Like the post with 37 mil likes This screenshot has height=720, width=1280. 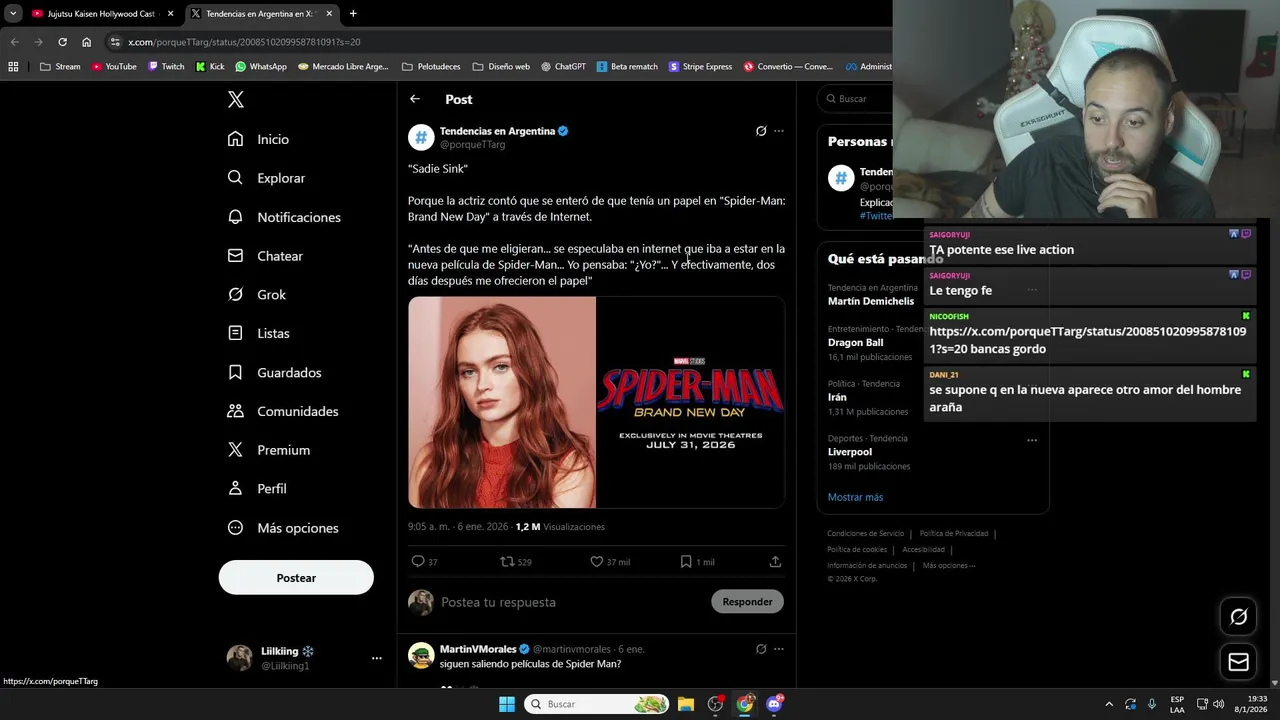pos(597,562)
